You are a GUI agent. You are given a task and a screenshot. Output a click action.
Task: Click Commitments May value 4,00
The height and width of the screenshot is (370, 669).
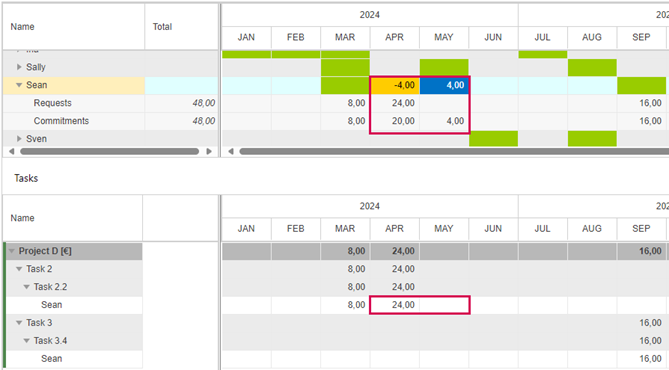[455, 121]
